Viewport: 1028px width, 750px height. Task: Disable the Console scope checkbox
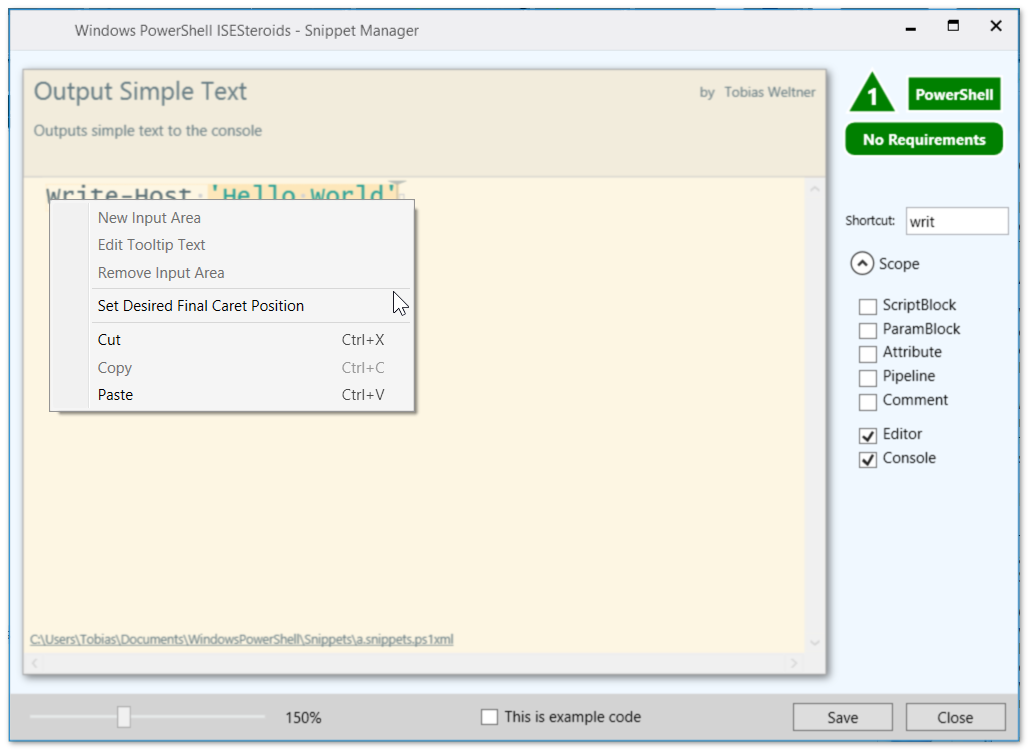tap(868, 459)
